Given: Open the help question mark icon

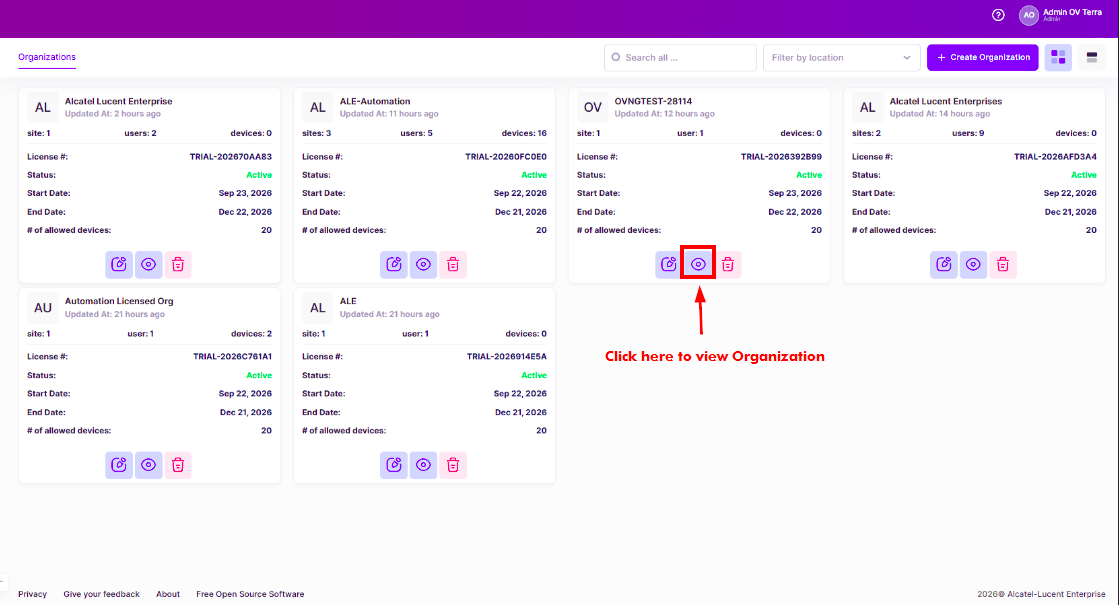Looking at the screenshot, I should 998,15.
